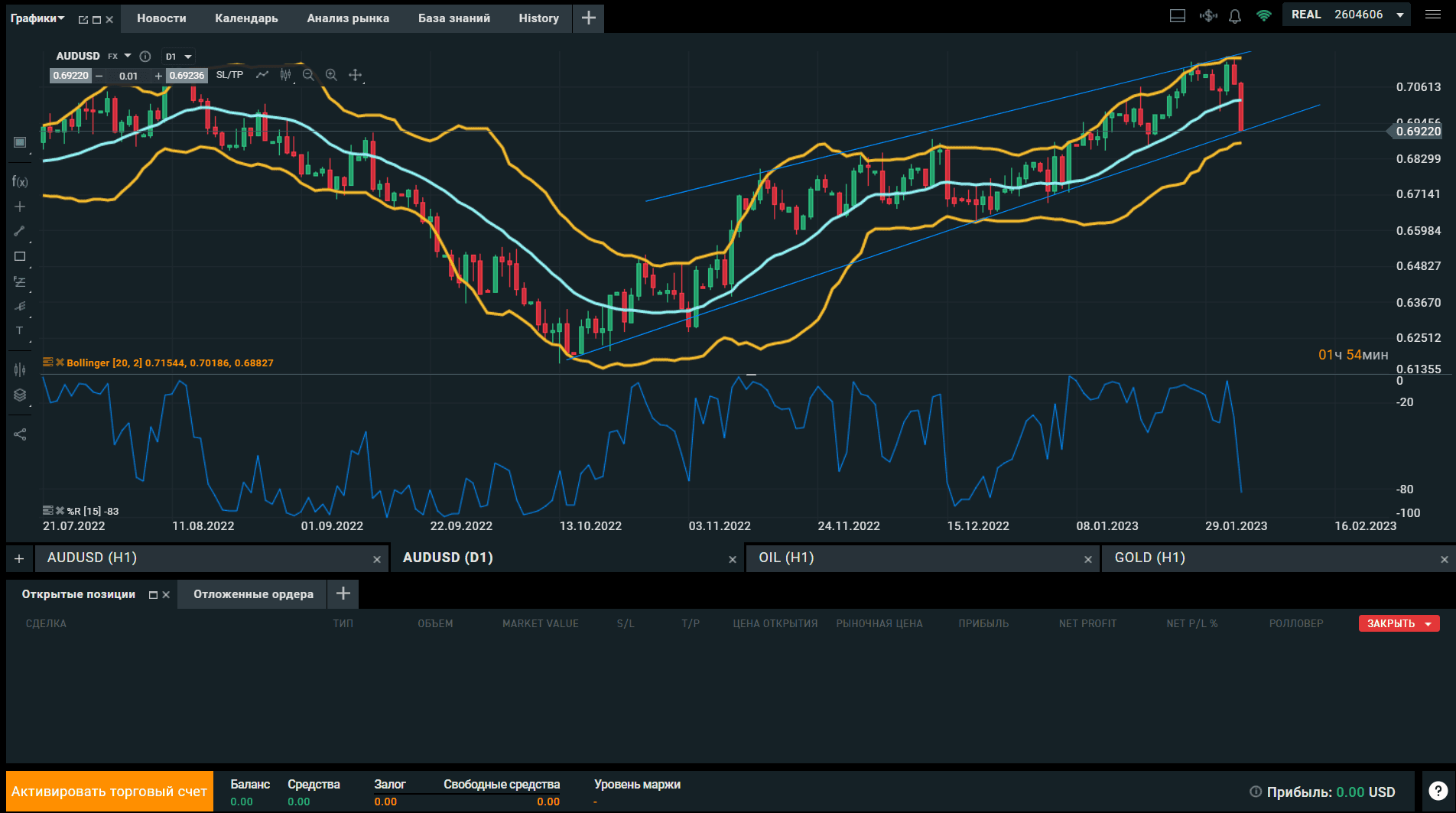Open the AUDUSD instrument info icon
This screenshot has height=813, width=1456.
(x=145, y=56)
